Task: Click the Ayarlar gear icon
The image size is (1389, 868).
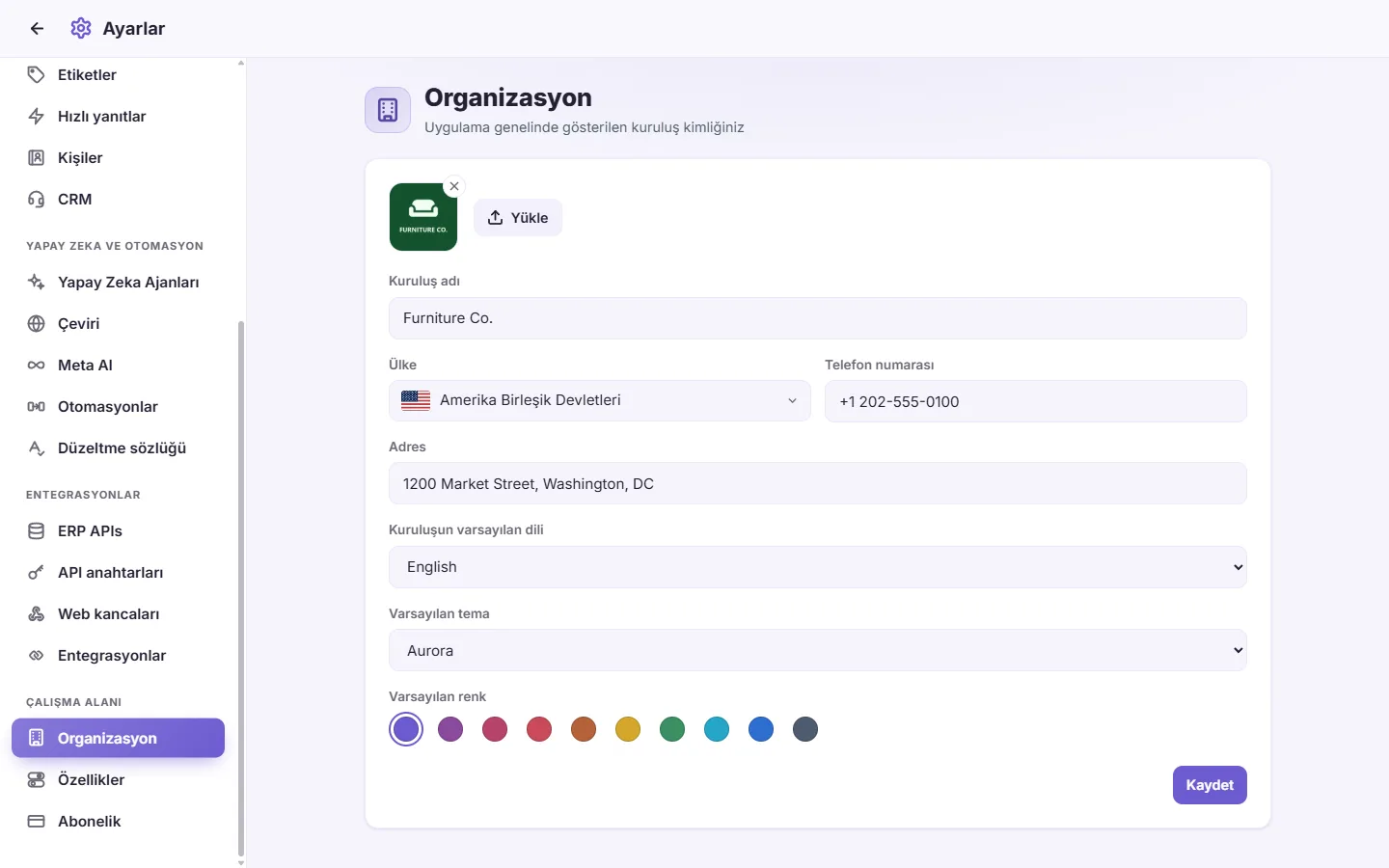Action: click(81, 29)
